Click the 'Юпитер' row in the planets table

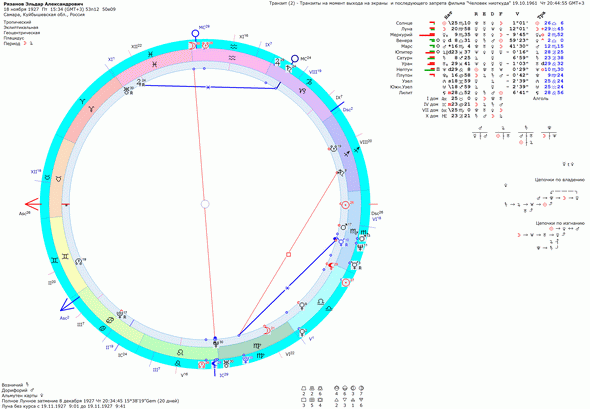[x=480, y=52]
